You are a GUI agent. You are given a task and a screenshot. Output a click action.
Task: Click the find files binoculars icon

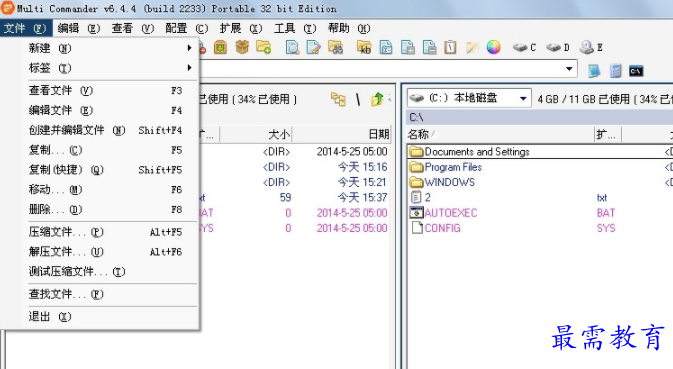point(336,47)
